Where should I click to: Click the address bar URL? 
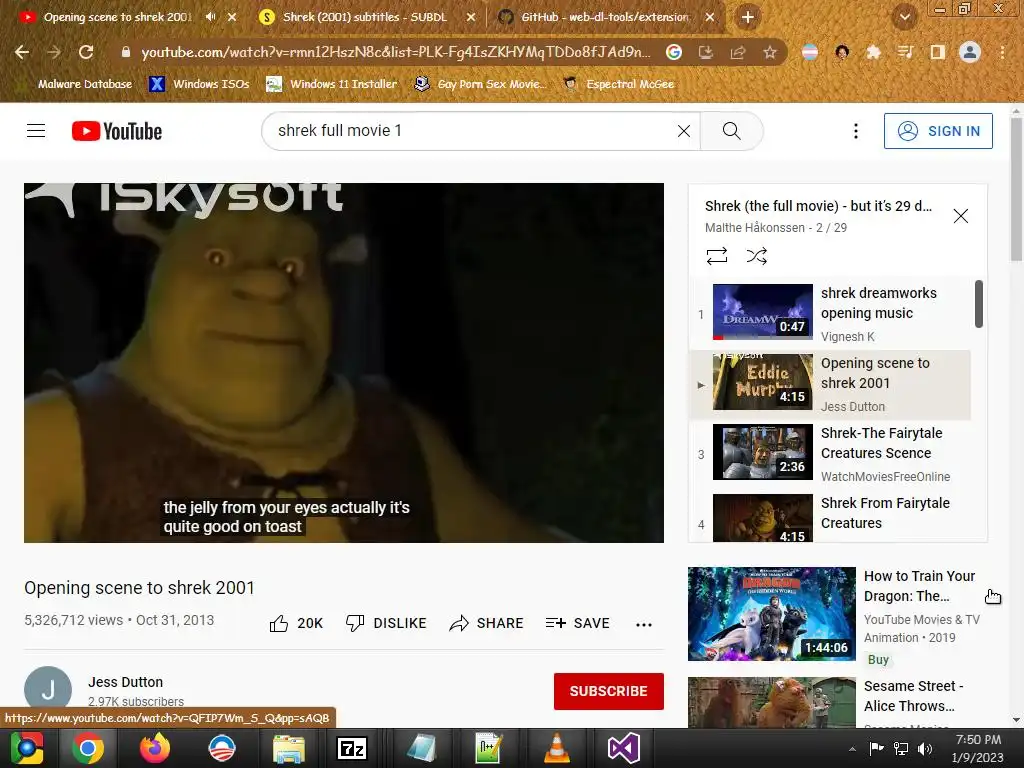pyautogui.click(x=396, y=52)
